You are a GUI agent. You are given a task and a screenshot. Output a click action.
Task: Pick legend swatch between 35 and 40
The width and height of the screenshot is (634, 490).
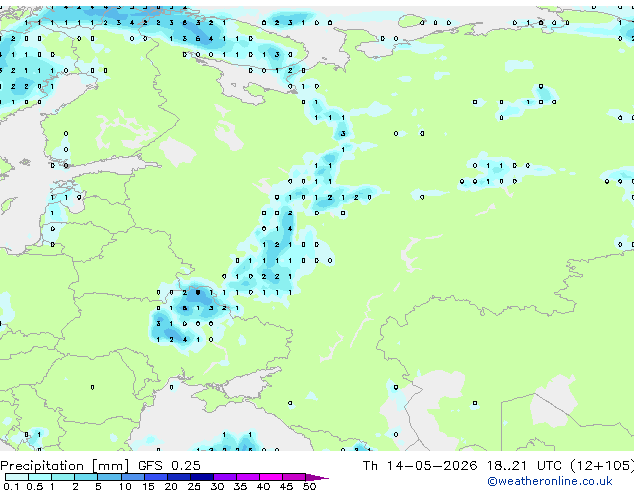(247, 477)
